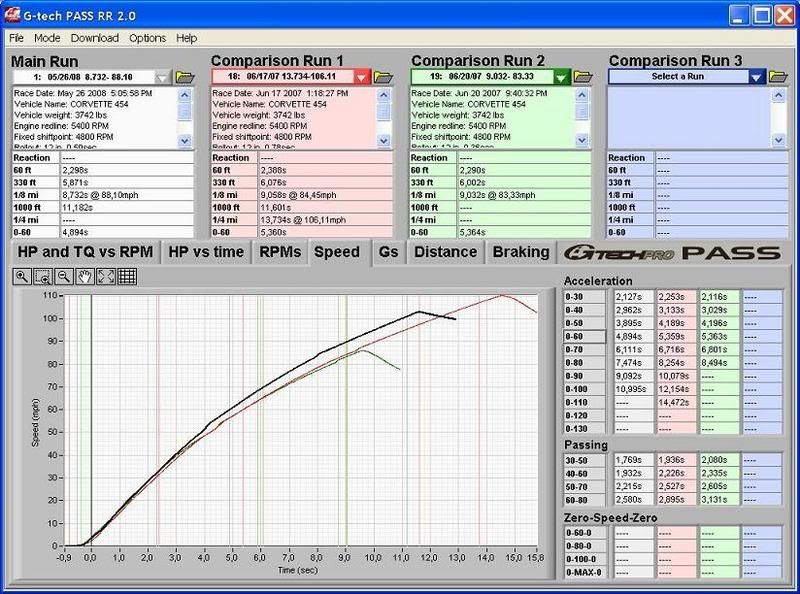Open the Comparison Run 1 red dropdown
800x594 pixels.
[362, 77]
